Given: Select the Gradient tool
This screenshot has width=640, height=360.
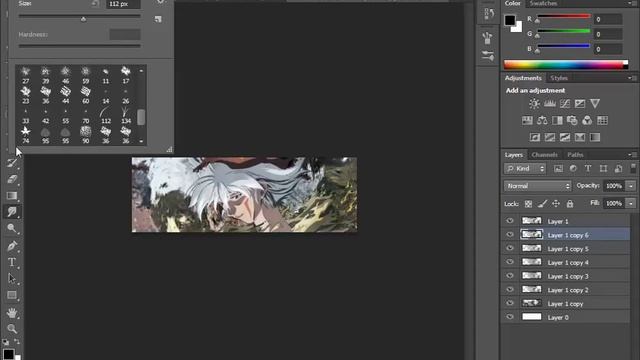Looking at the screenshot, I should tap(12, 196).
